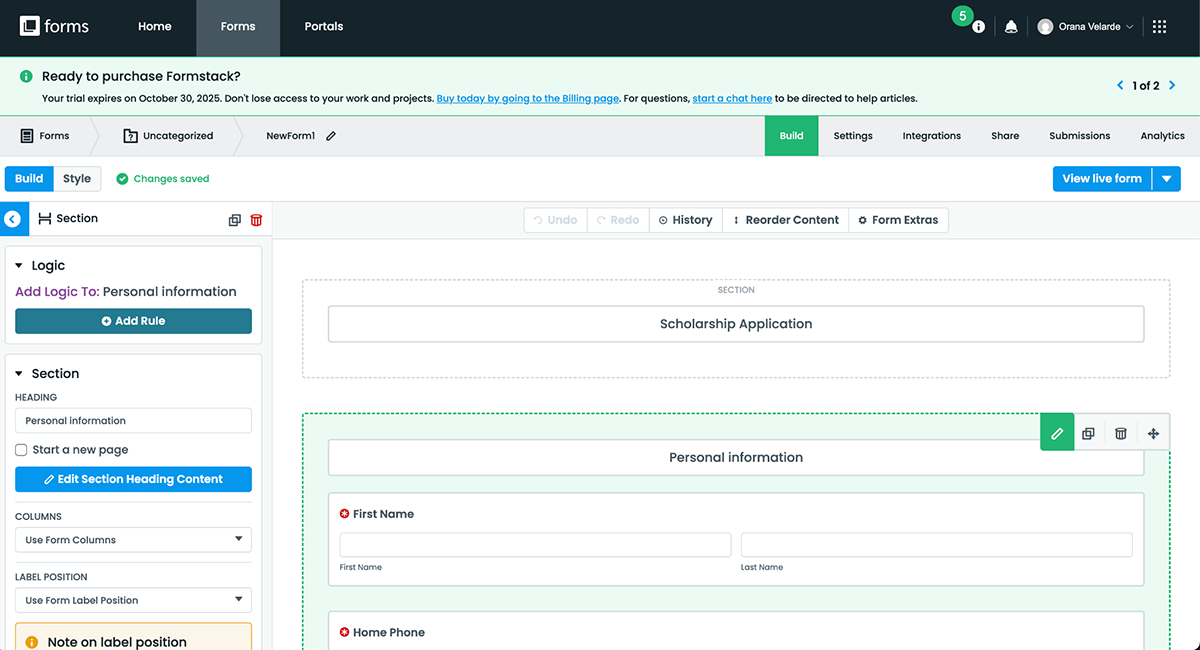This screenshot has width=1200, height=650.
Task: Enable the Start a new page checkbox
Action: click(x=21, y=450)
